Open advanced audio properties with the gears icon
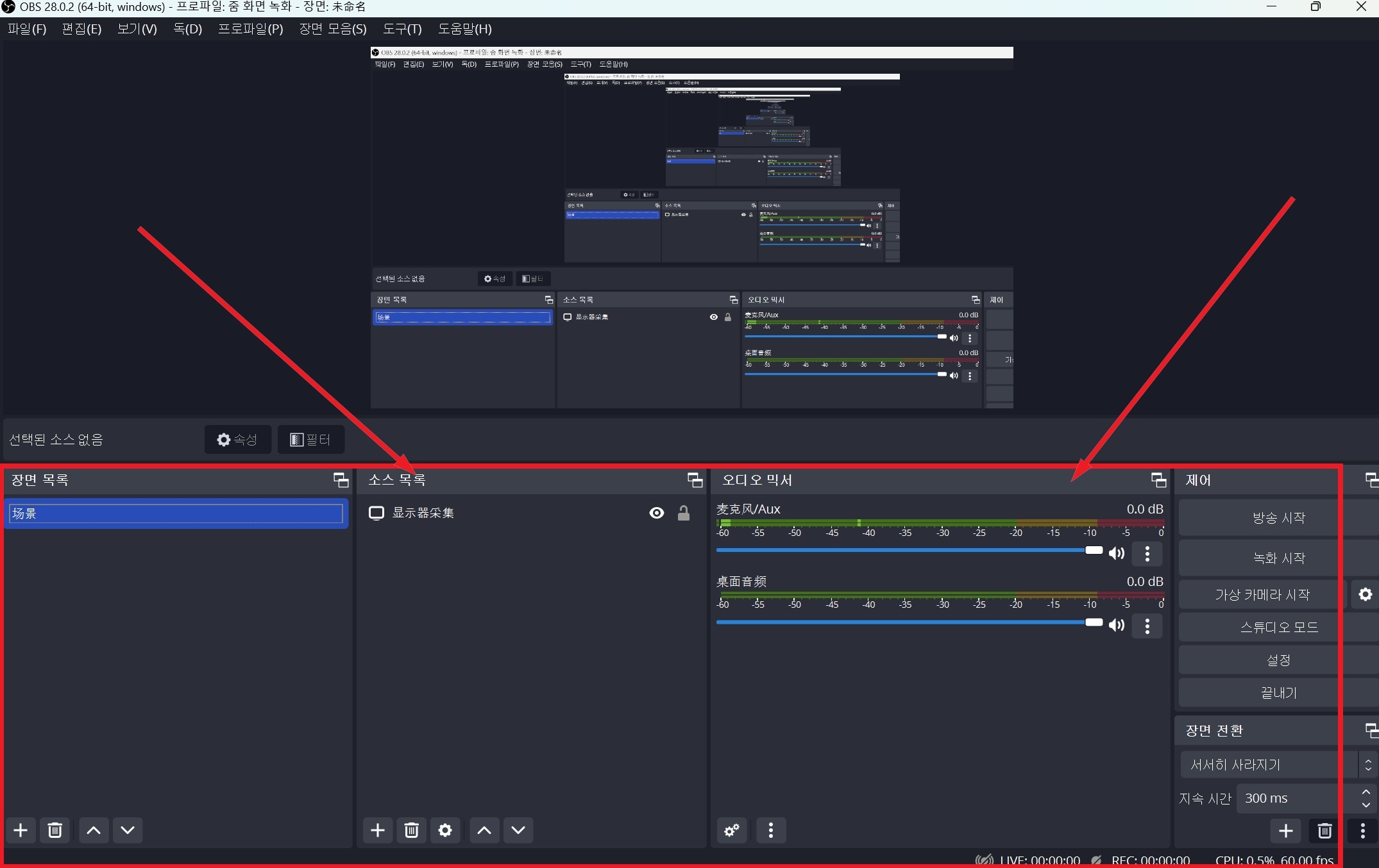This screenshot has width=1379, height=868. [732, 830]
